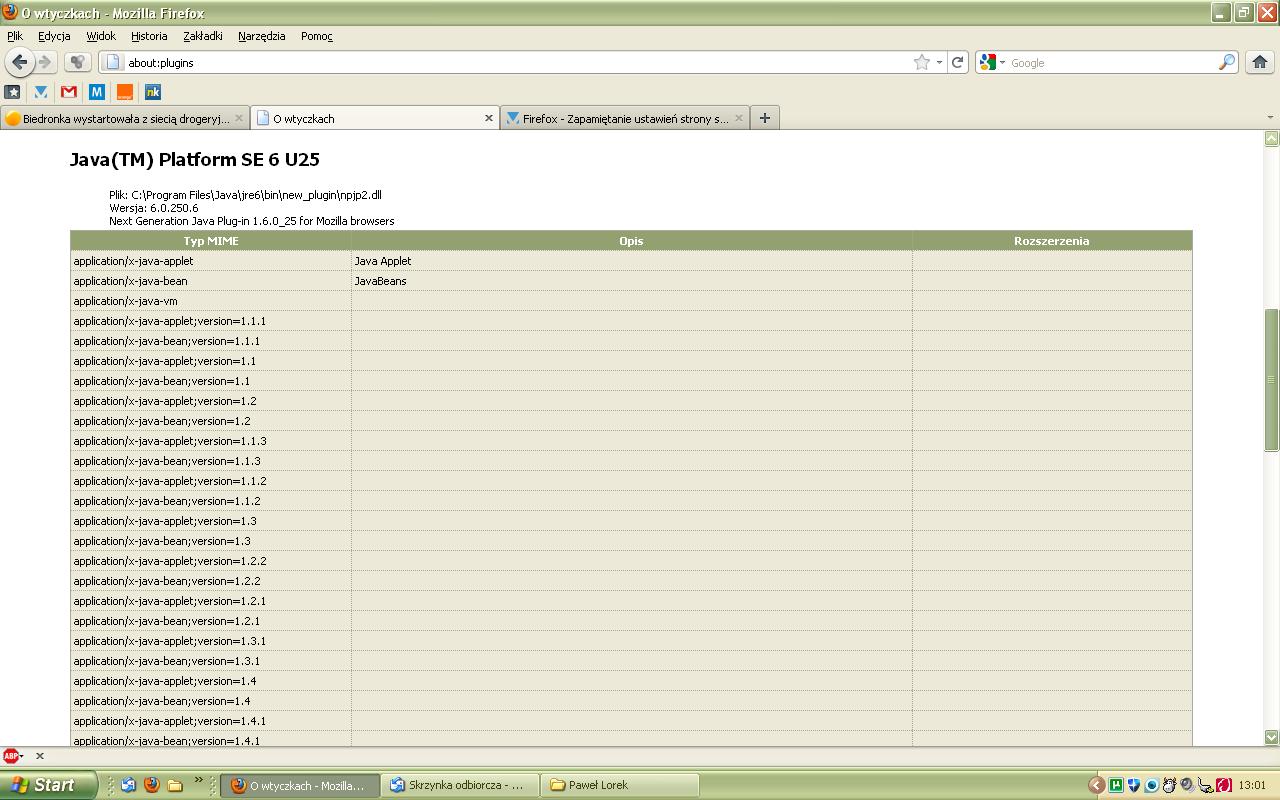
Task: Click the uTorrent tray icon
Action: pos(1115,785)
